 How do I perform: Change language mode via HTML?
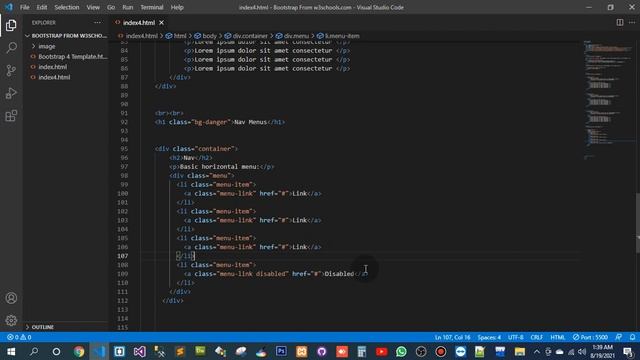coord(558,337)
